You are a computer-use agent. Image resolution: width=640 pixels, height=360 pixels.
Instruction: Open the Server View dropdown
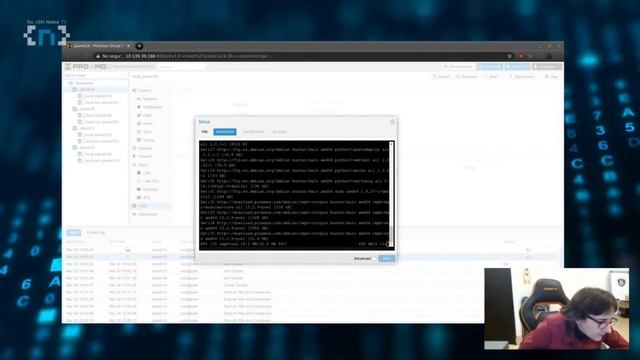[x=96, y=76]
